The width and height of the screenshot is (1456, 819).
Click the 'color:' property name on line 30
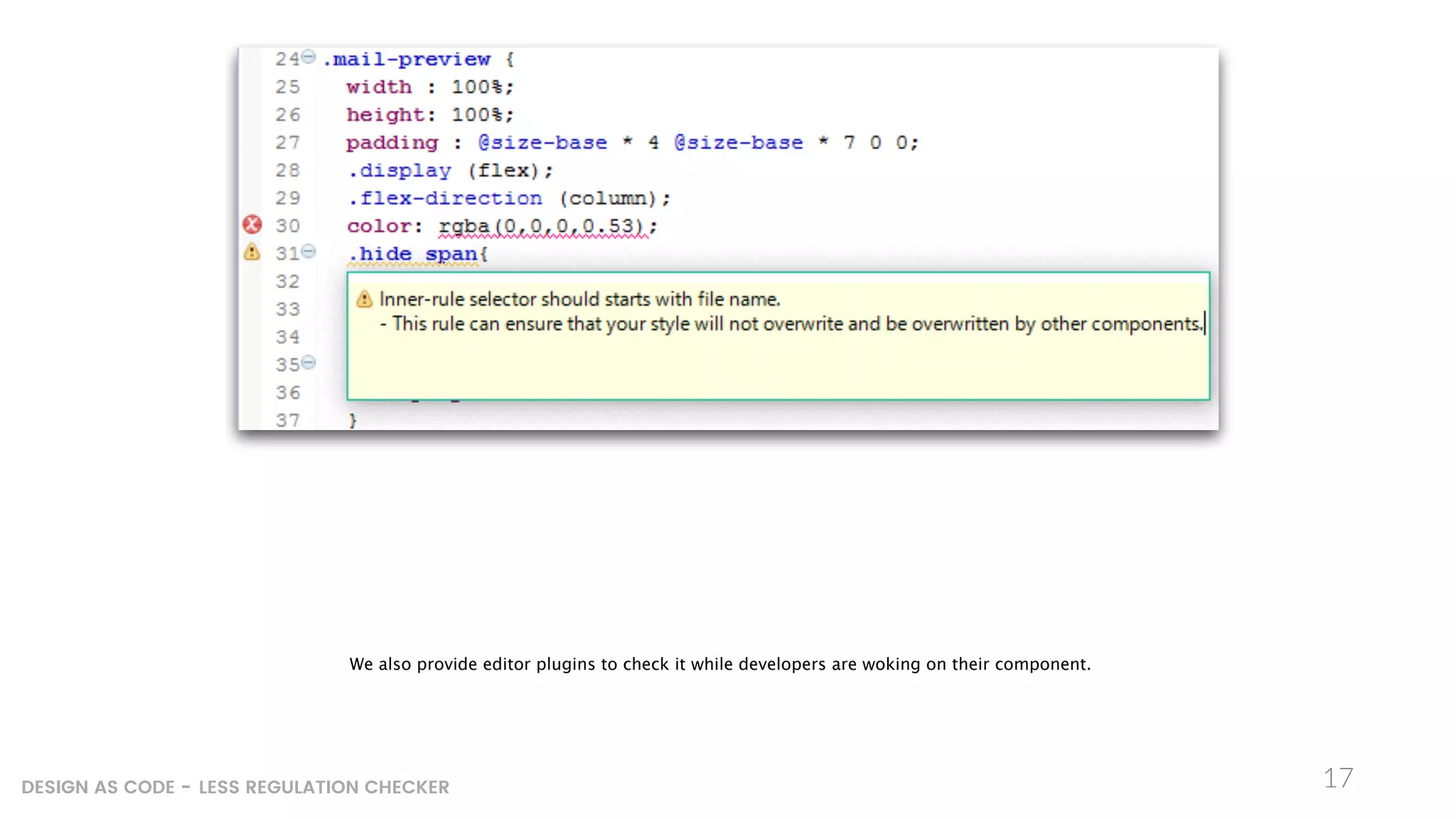[384, 226]
